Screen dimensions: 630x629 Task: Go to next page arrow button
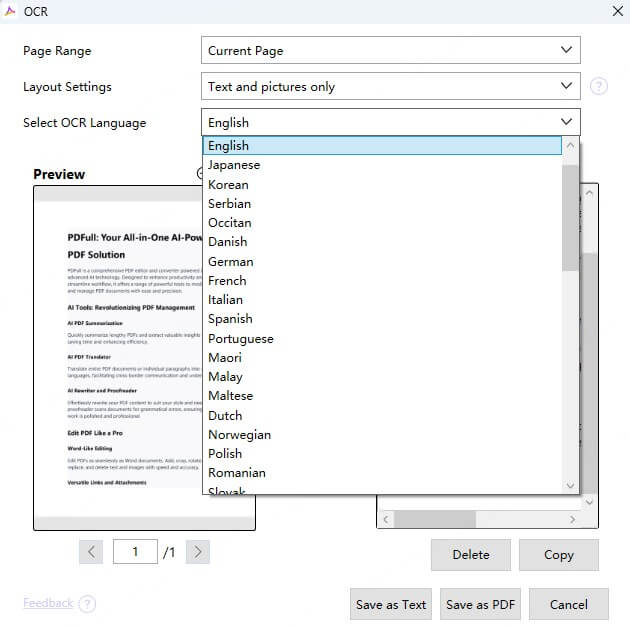click(x=197, y=551)
